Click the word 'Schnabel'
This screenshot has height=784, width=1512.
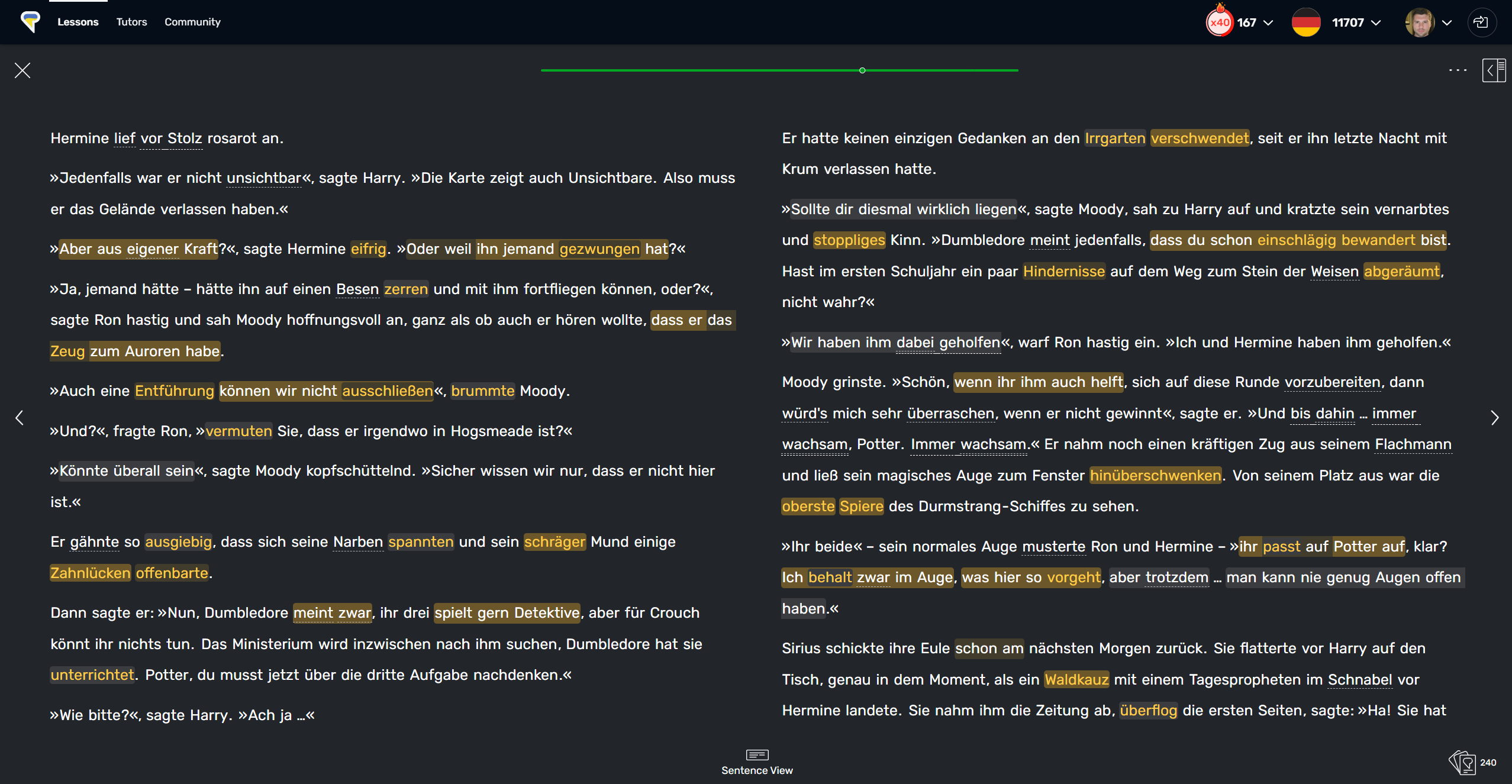point(1360,679)
